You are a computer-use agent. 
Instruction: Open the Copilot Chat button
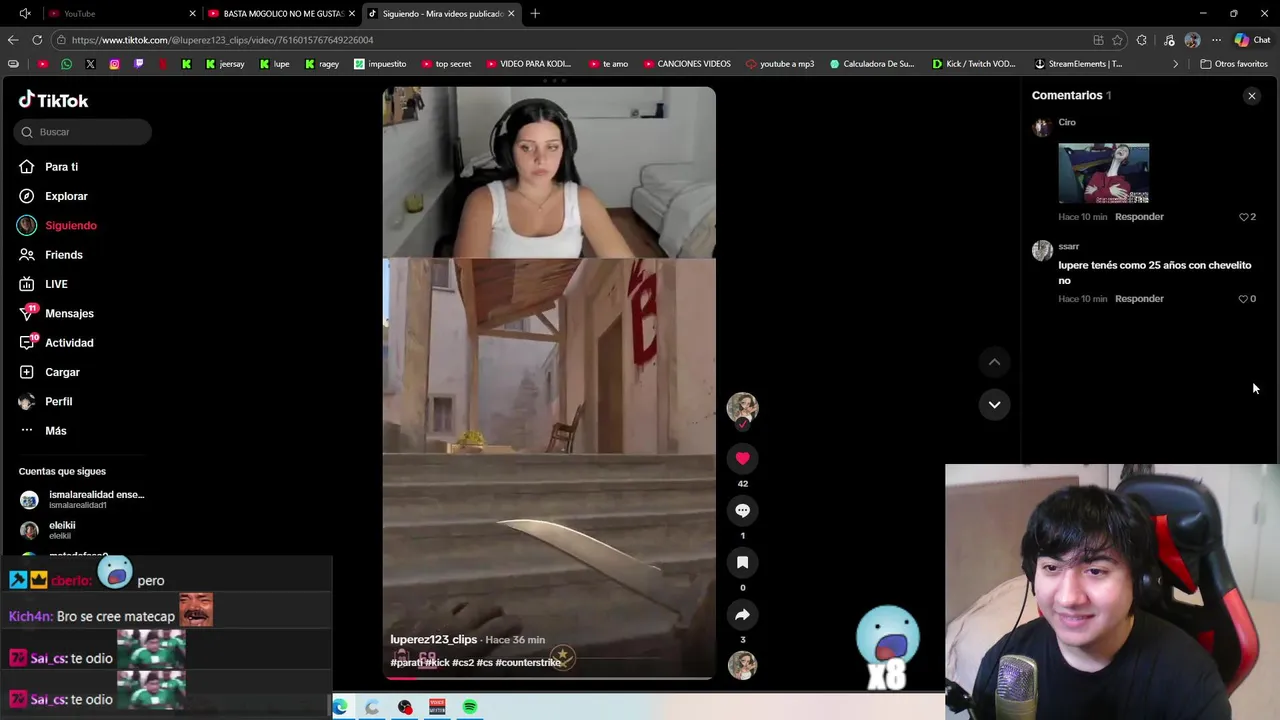click(1252, 40)
